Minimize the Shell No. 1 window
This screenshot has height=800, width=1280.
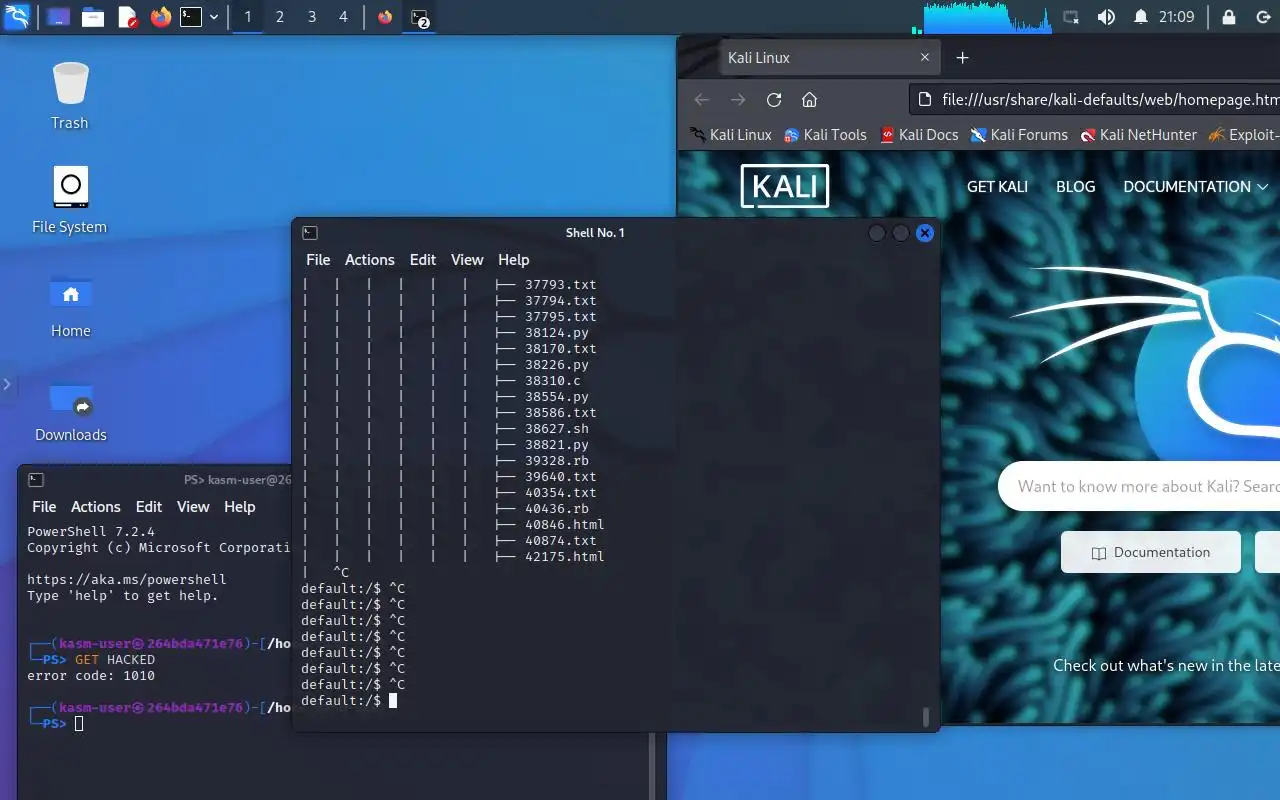click(x=877, y=233)
